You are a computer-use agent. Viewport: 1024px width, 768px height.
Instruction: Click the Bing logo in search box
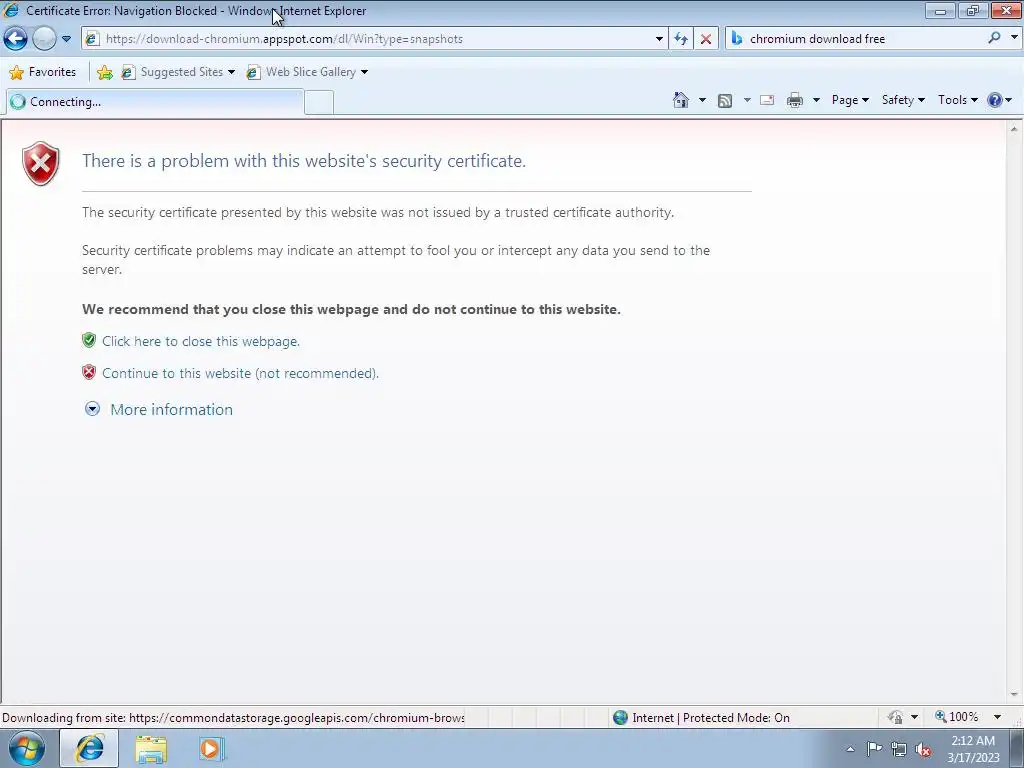[x=737, y=39]
